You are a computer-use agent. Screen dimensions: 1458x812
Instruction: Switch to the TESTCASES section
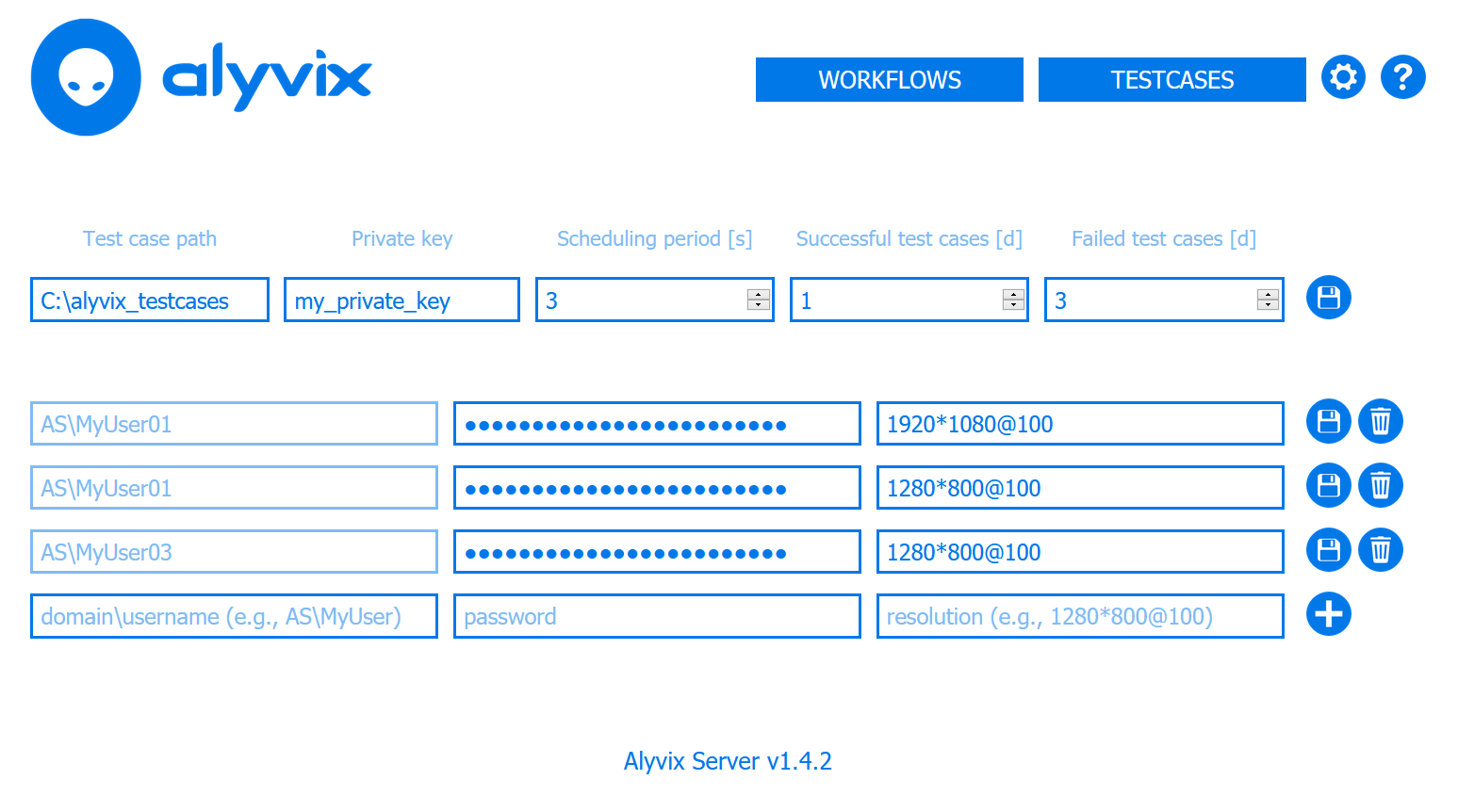(x=1172, y=79)
